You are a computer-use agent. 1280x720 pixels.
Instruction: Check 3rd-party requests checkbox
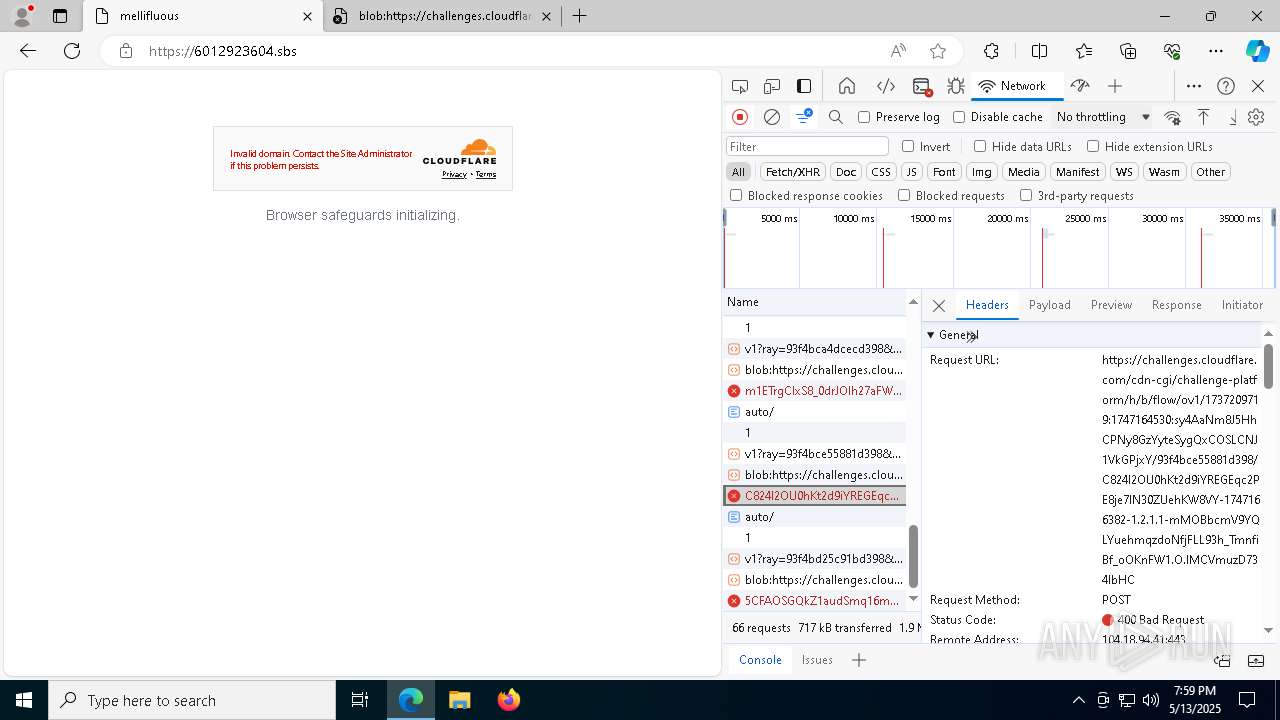1026,196
